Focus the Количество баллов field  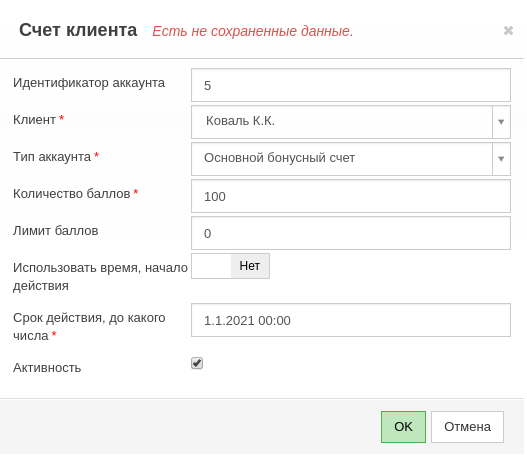351,196
